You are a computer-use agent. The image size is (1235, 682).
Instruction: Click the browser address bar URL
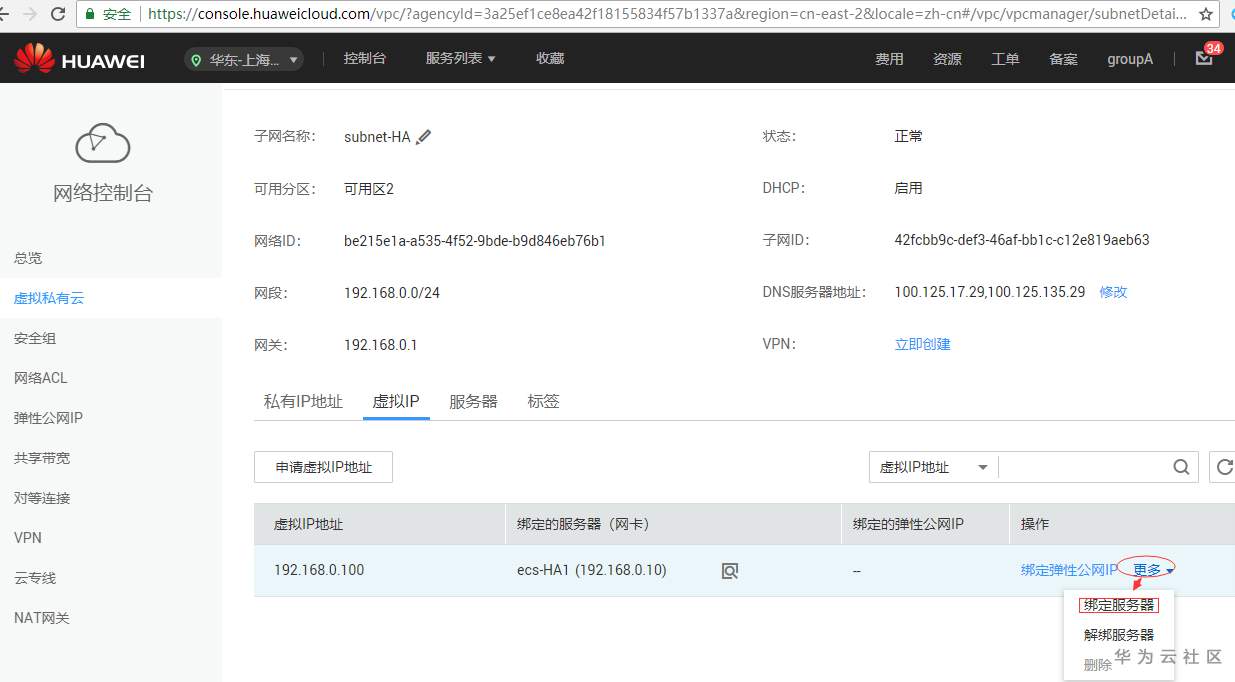coord(668,14)
